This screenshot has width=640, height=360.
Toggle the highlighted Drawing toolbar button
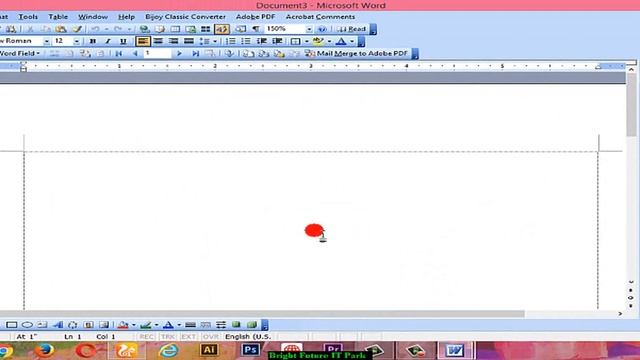pyautogui.click(x=222, y=29)
